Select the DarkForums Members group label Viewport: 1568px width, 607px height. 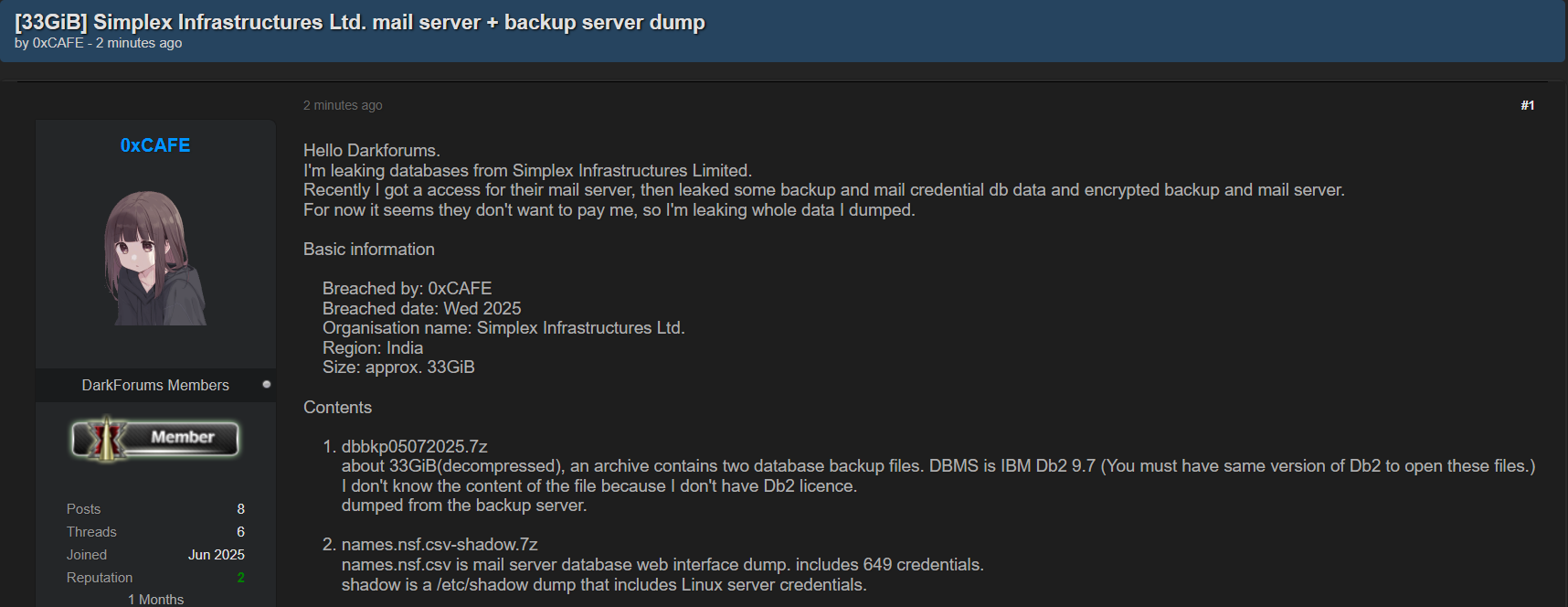click(155, 386)
